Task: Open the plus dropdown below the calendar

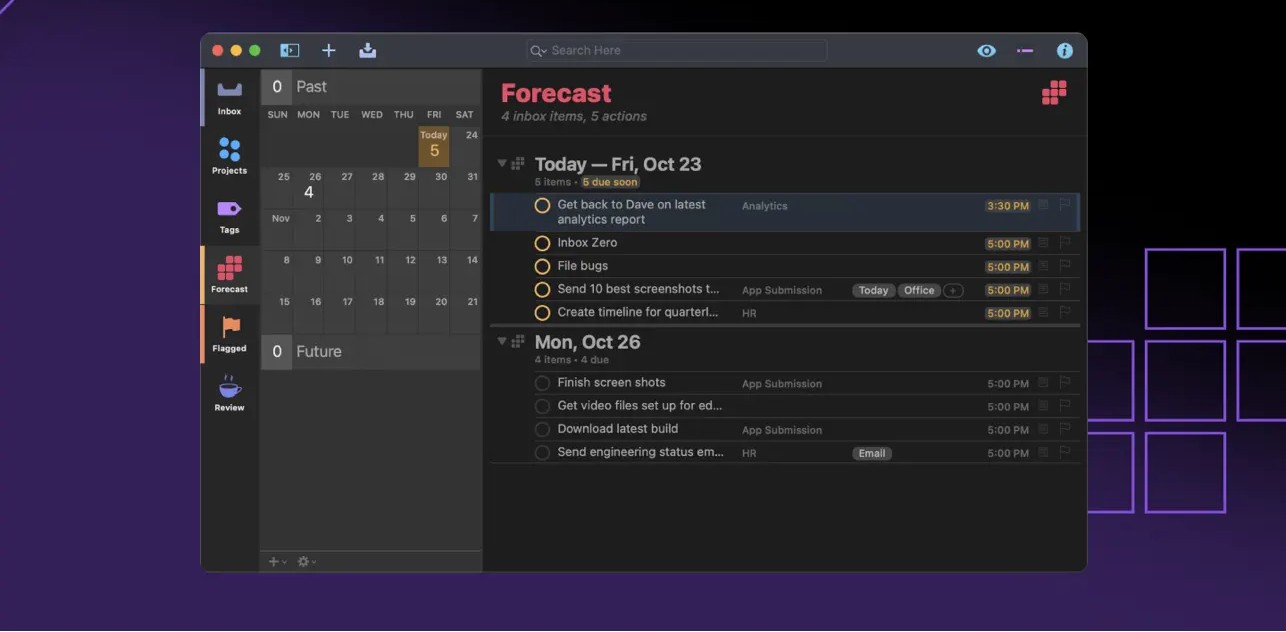Action: pos(277,562)
